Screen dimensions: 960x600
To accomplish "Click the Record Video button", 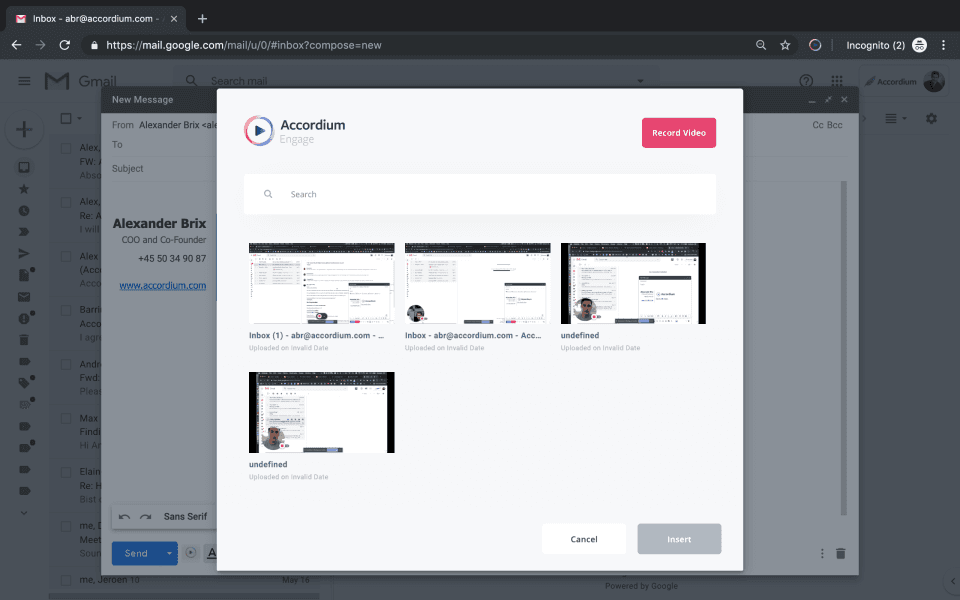I will tap(678, 133).
